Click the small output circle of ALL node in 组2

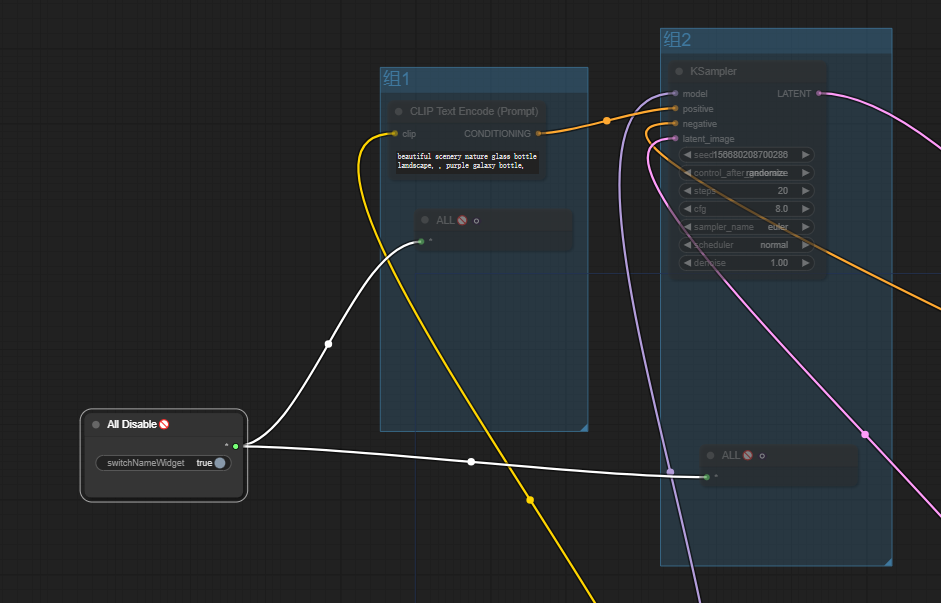[x=762, y=456]
